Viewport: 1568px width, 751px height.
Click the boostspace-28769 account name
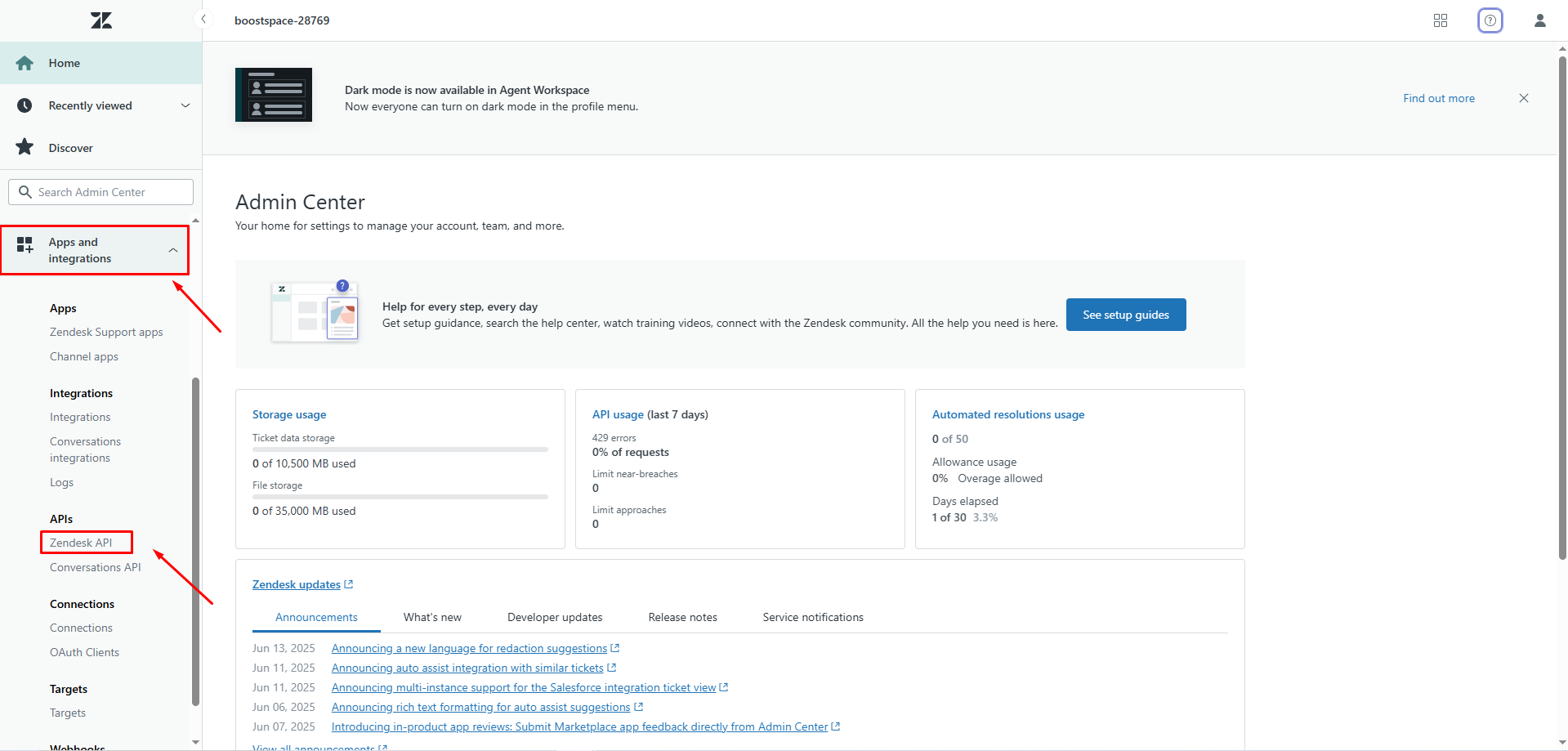click(x=282, y=20)
